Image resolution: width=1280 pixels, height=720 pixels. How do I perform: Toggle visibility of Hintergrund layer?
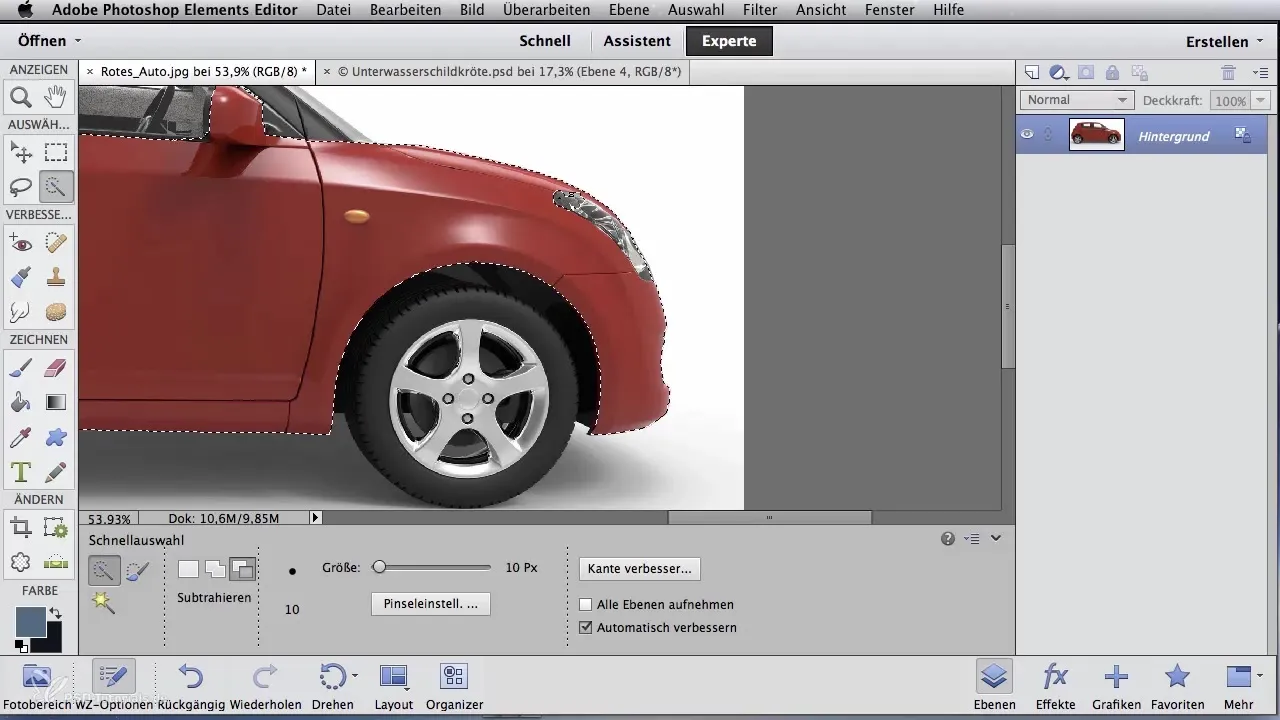coord(1027,134)
